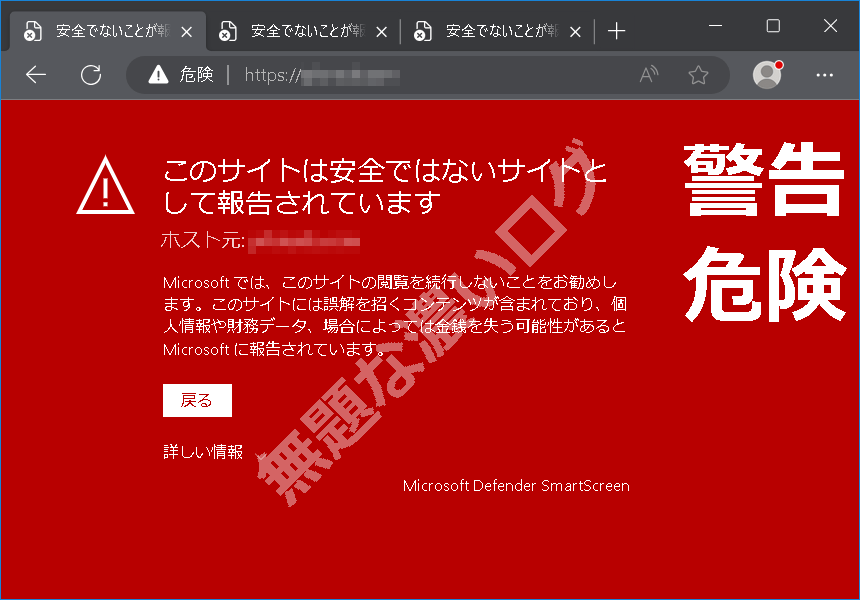Add this page to favorites with the star icon
860x600 pixels.
point(698,75)
